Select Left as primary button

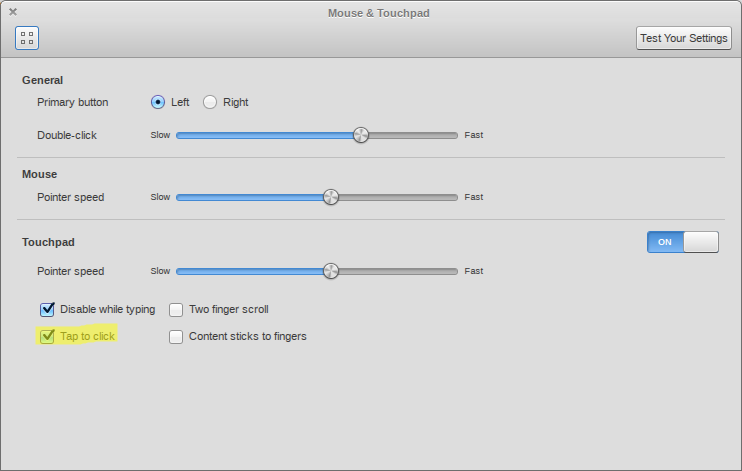[x=158, y=102]
